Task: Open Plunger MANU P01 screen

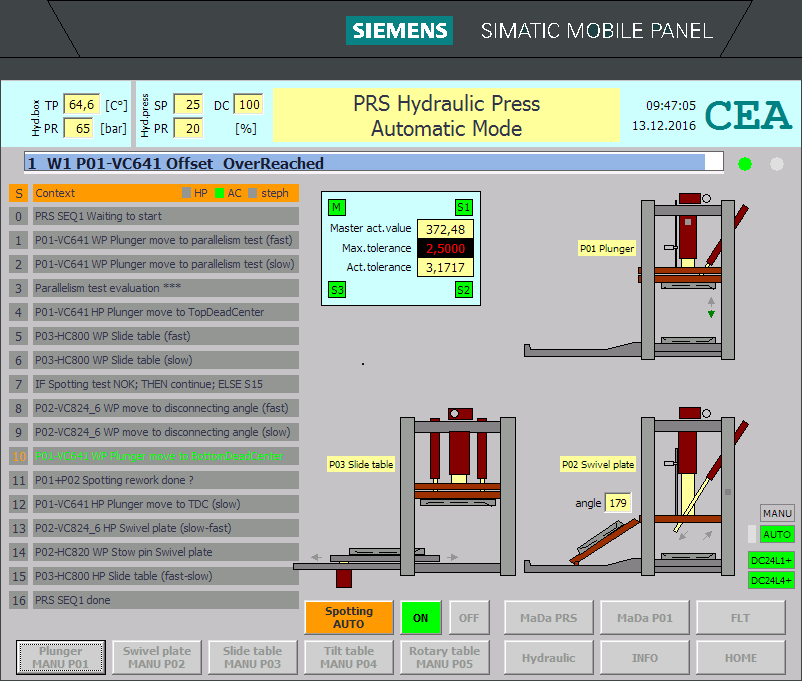Action: coord(61,657)
